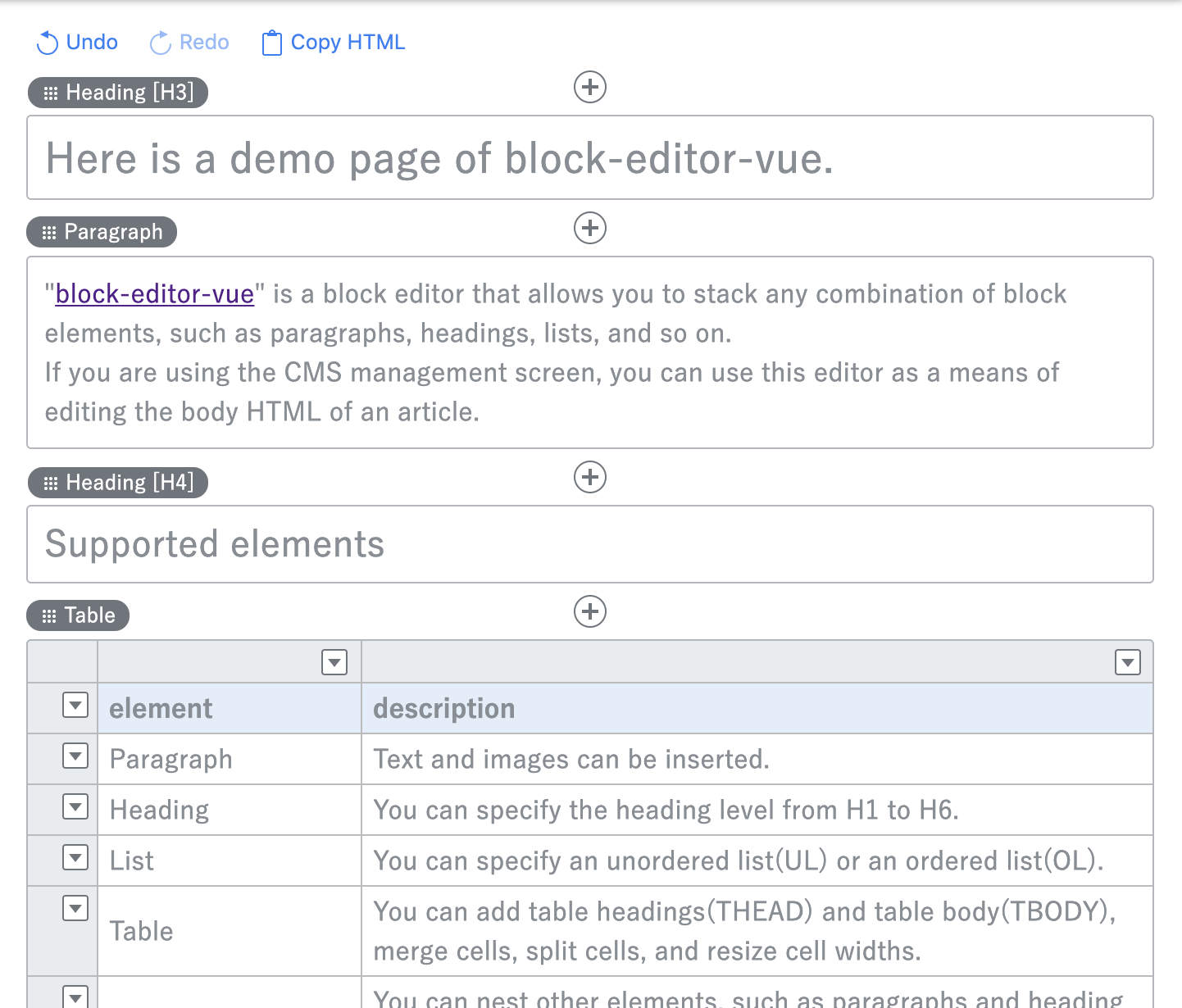Viewport: 1182px width, 1008px height.
Task: Click 'Text and images can be inserted.' cell
Action: pyautogui.click(x=757, y=760)
